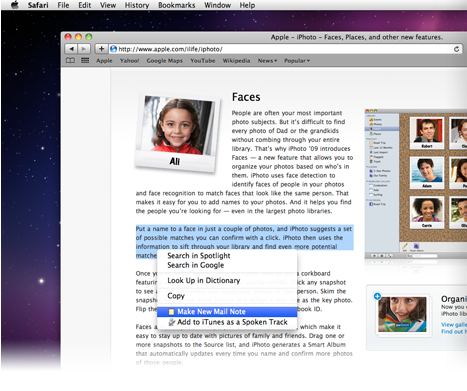
Task: Click the globe site icon in address bar
Action: 113,49
